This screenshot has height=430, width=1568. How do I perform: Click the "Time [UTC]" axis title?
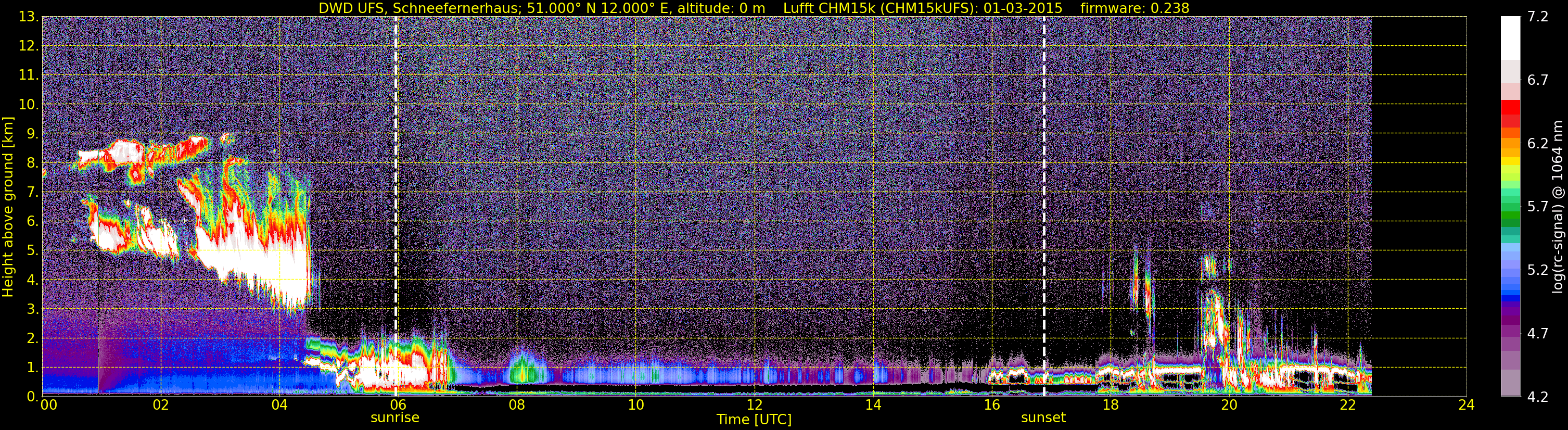[x=754, y=420]
